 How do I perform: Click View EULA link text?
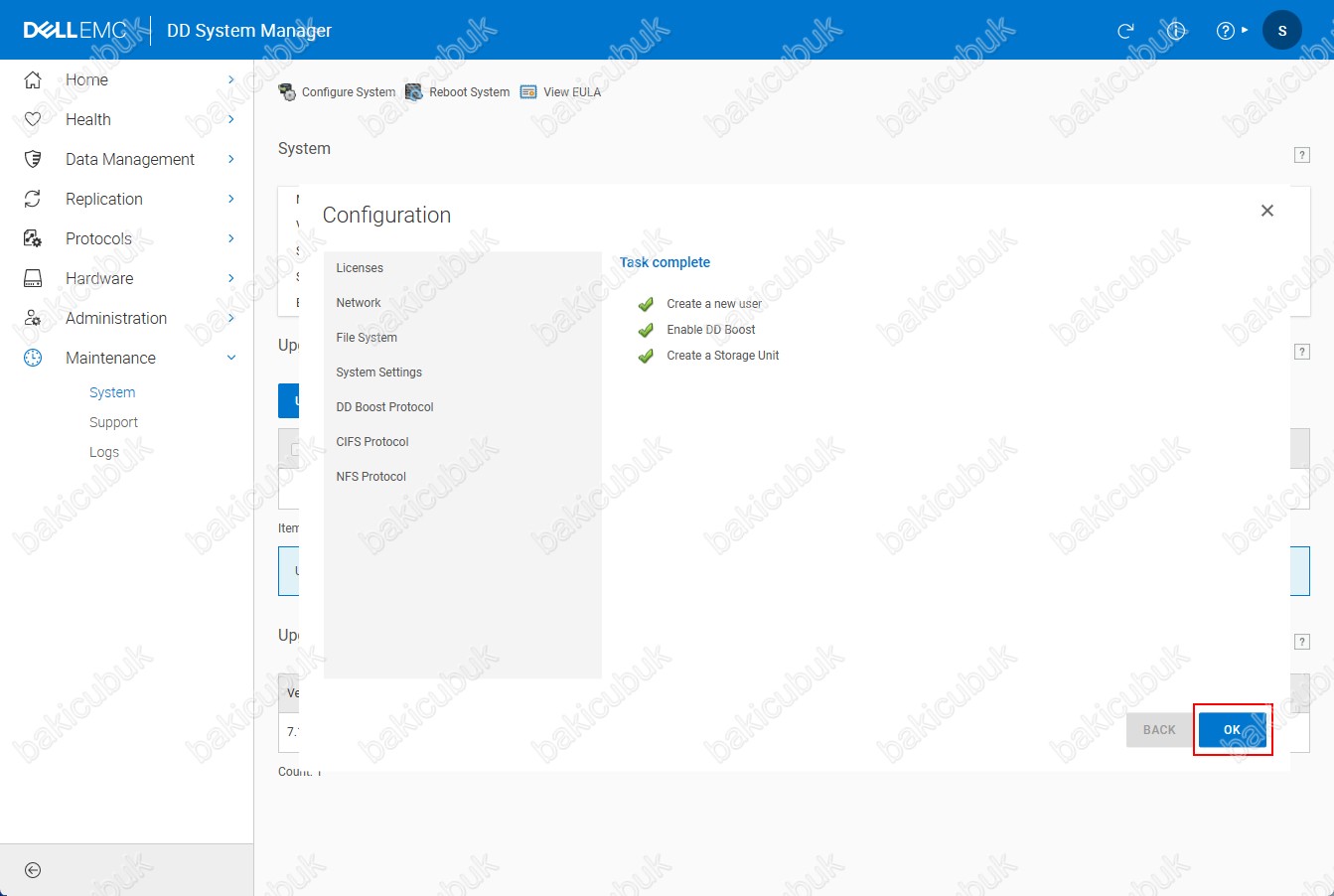(572, 92)
